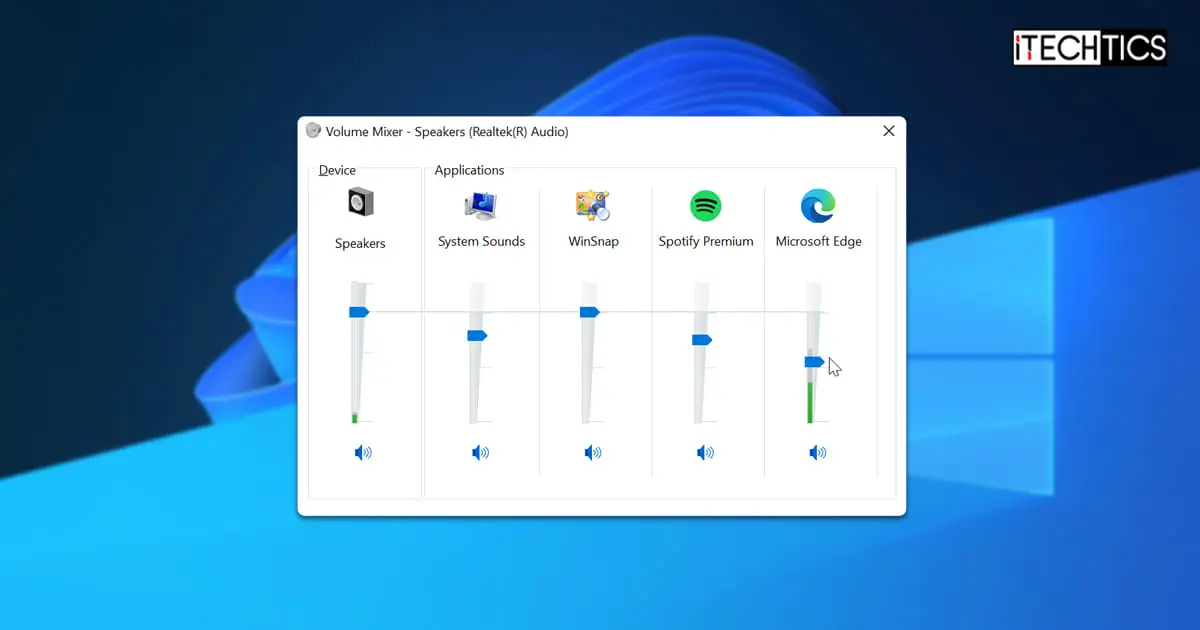Click the Applications section label
1200x630 pixels.
click(469, 170)
